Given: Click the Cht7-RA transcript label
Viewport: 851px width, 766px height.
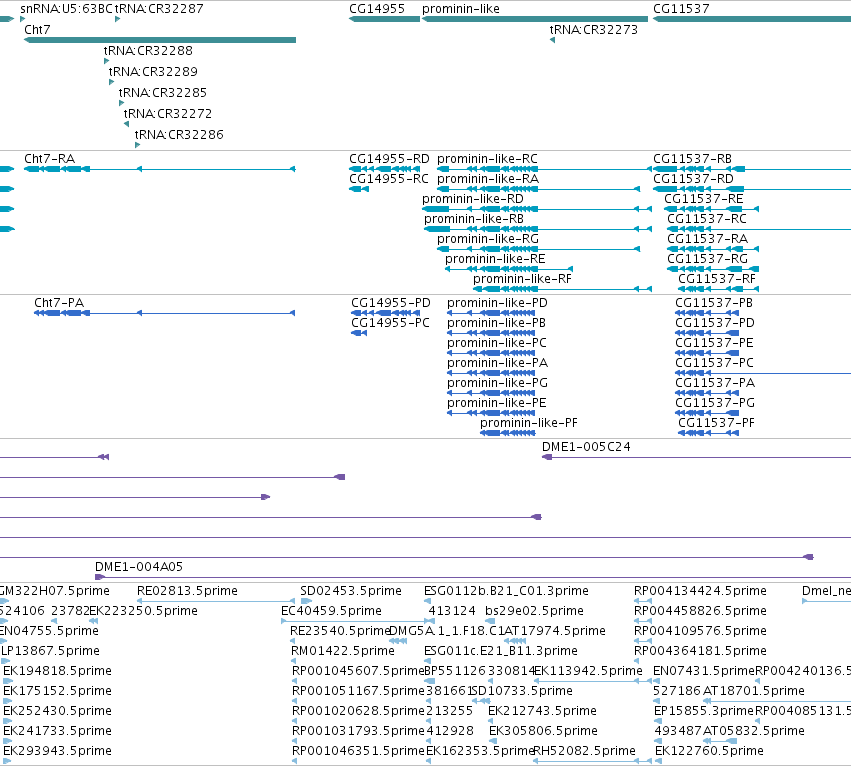Looking at the screenshot, I should coord(50,159).
